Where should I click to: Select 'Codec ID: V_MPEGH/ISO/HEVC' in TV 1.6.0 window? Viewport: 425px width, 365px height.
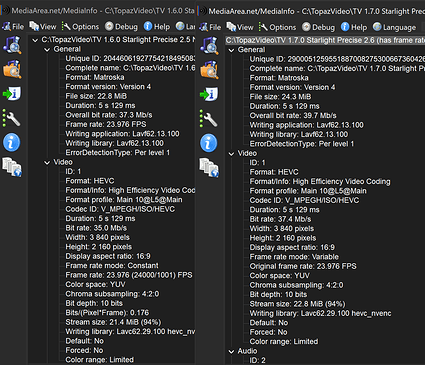pyautogui.click(x=120, y=209)
